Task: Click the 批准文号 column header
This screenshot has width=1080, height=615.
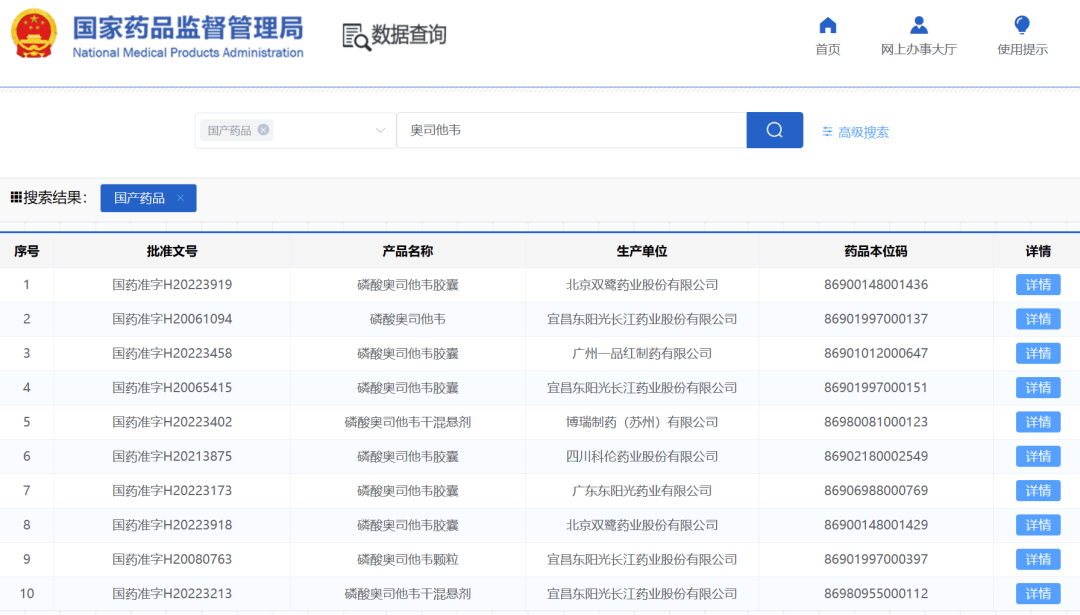Action: 172,251
